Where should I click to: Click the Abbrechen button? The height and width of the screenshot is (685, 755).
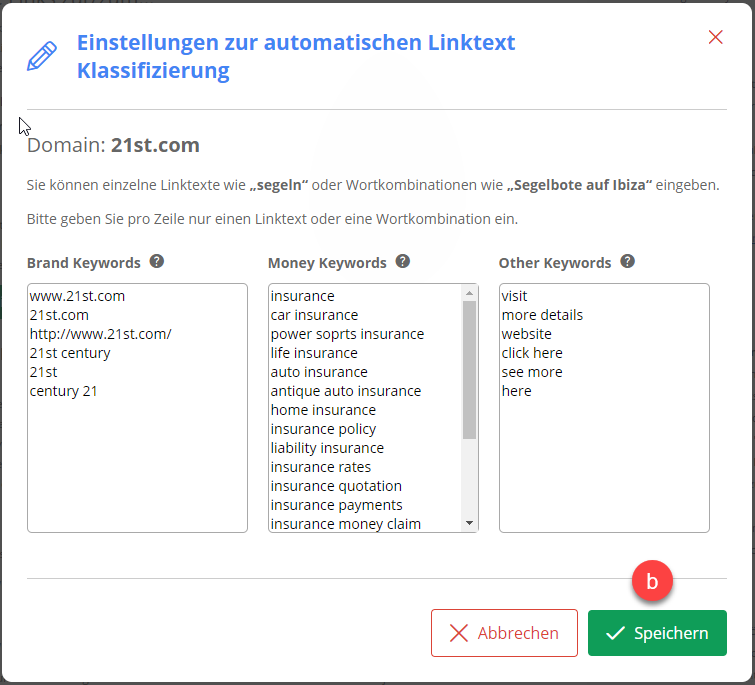tap(504, 633)
